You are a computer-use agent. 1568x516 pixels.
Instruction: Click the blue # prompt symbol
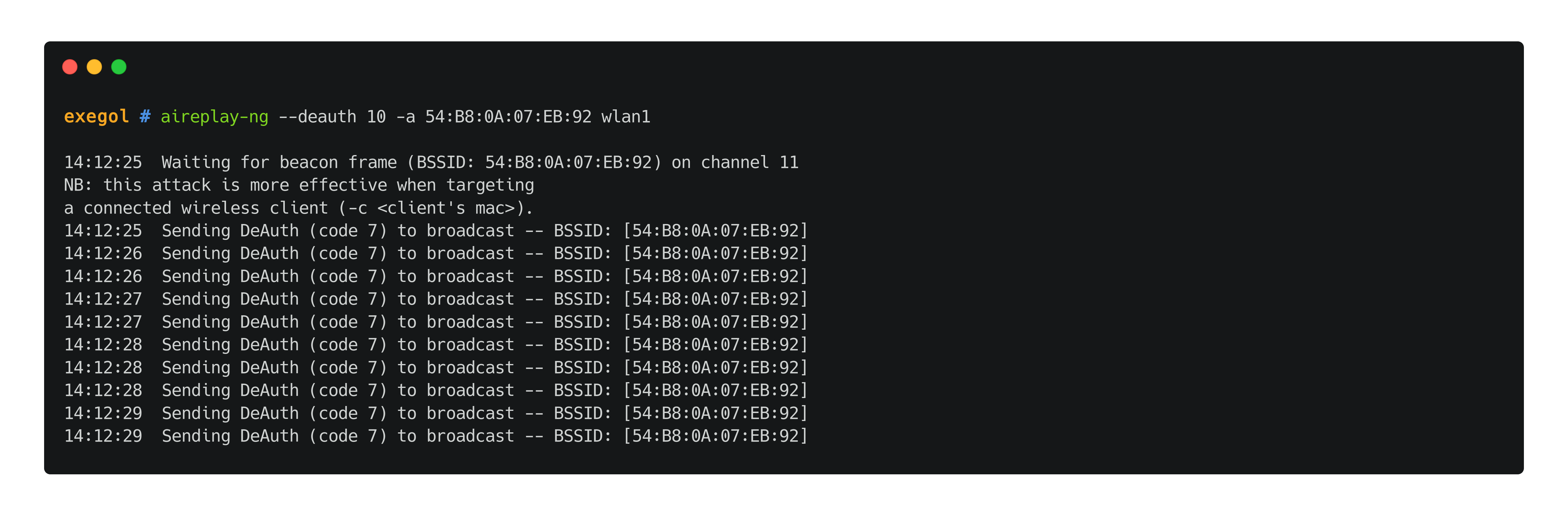(x=145, y=116)
